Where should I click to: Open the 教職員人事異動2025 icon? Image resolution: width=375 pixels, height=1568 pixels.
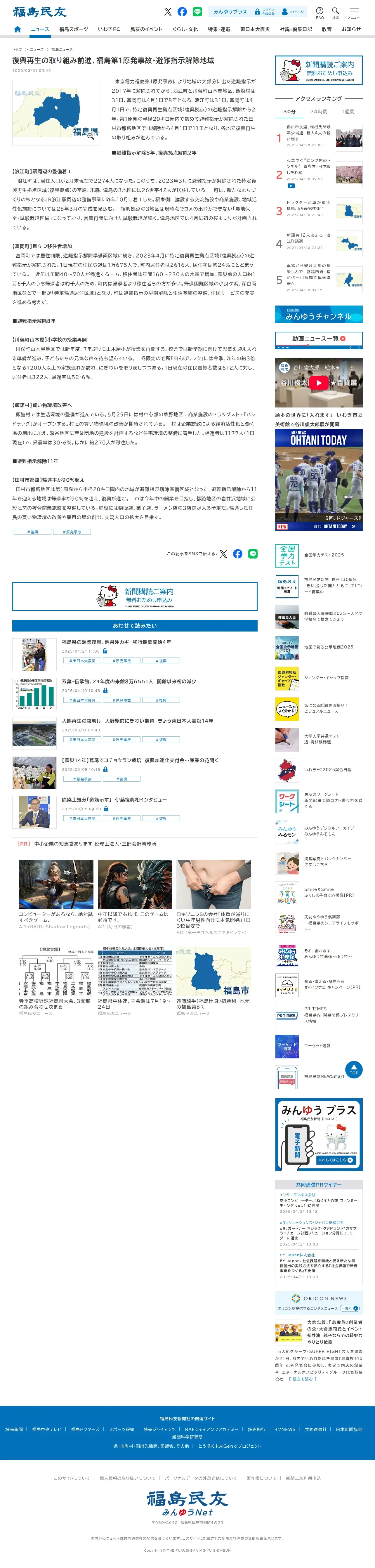(x=287, y=617)
